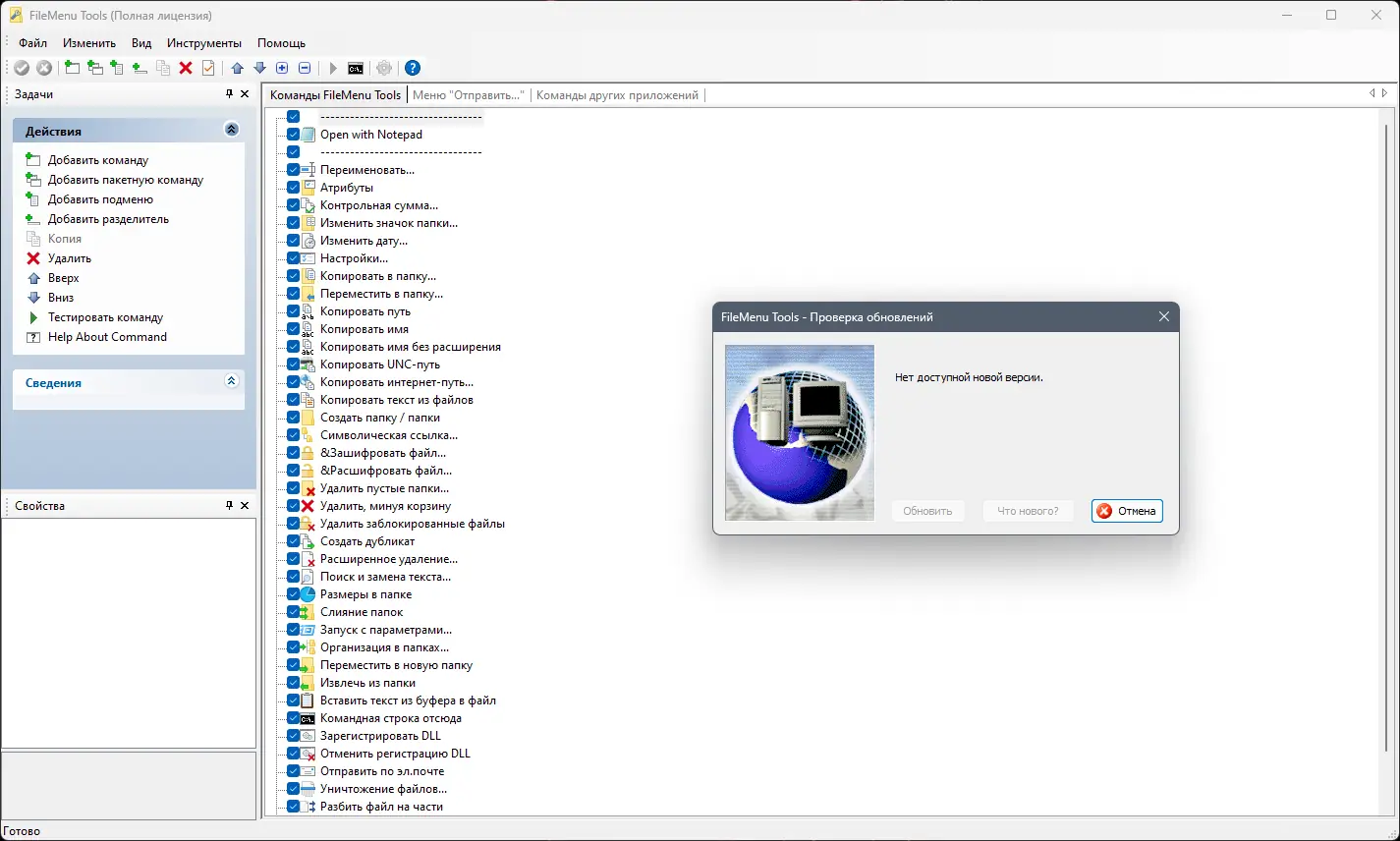Click the down arrow icon beside 'Вниз'
The height and width of the screenshot is (841, 1400).
[33, 298]
